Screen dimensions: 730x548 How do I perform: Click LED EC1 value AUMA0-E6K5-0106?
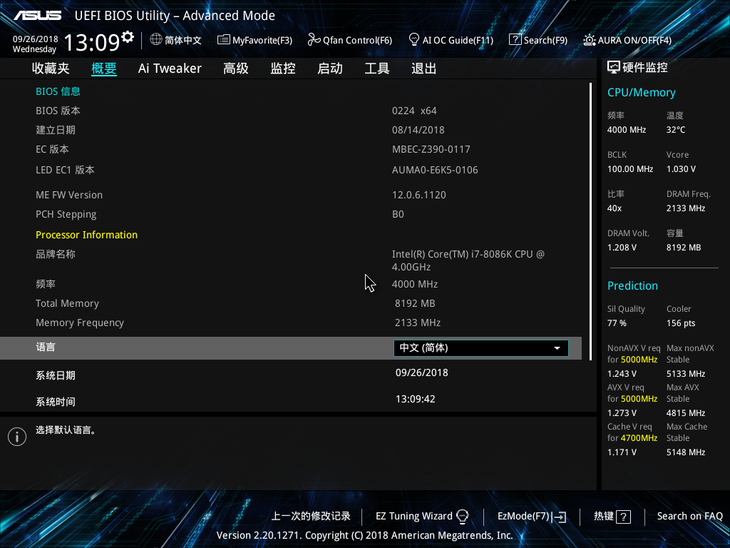click(435, 170)
